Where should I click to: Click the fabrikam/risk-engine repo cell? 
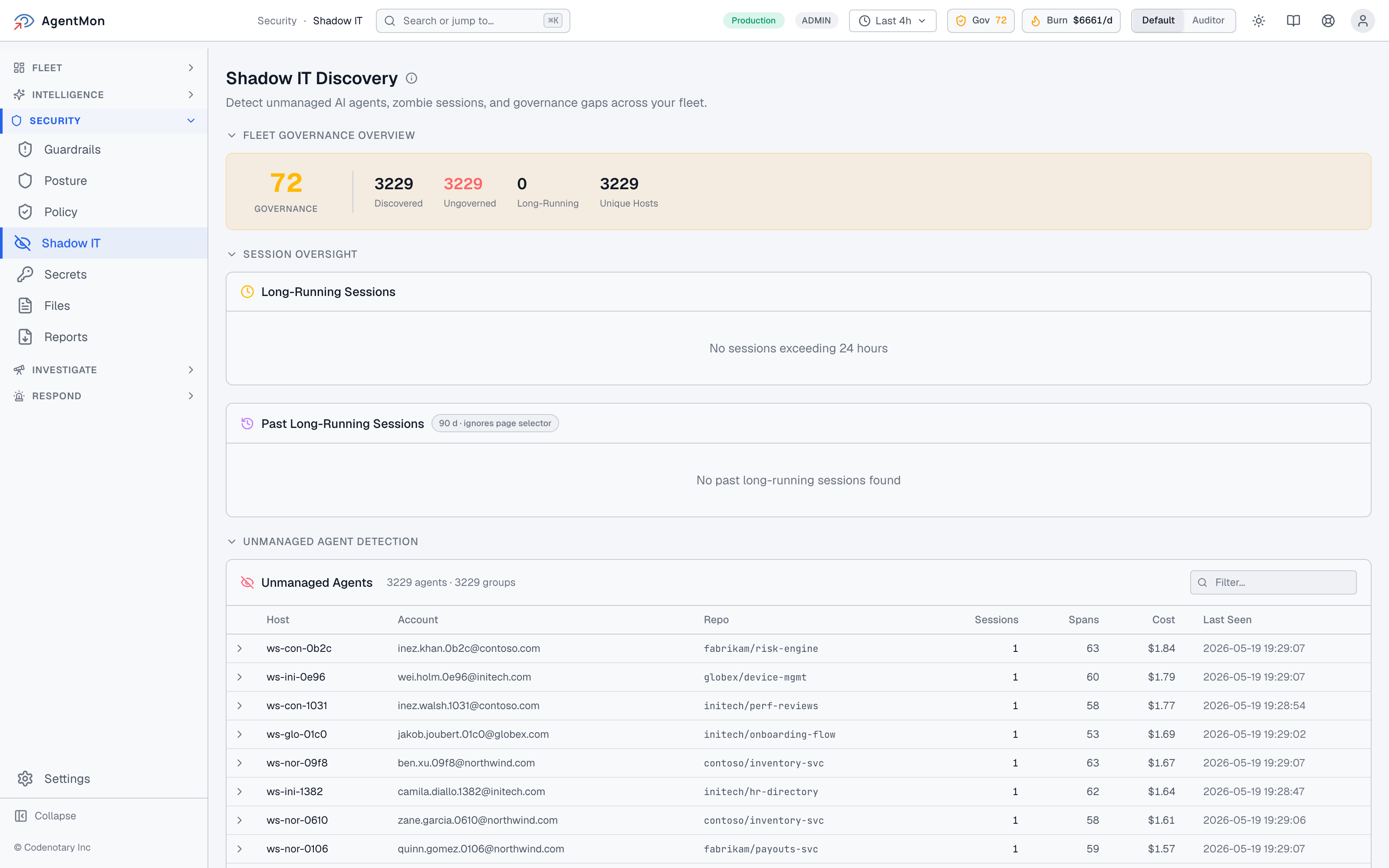(x=760, y=649)
